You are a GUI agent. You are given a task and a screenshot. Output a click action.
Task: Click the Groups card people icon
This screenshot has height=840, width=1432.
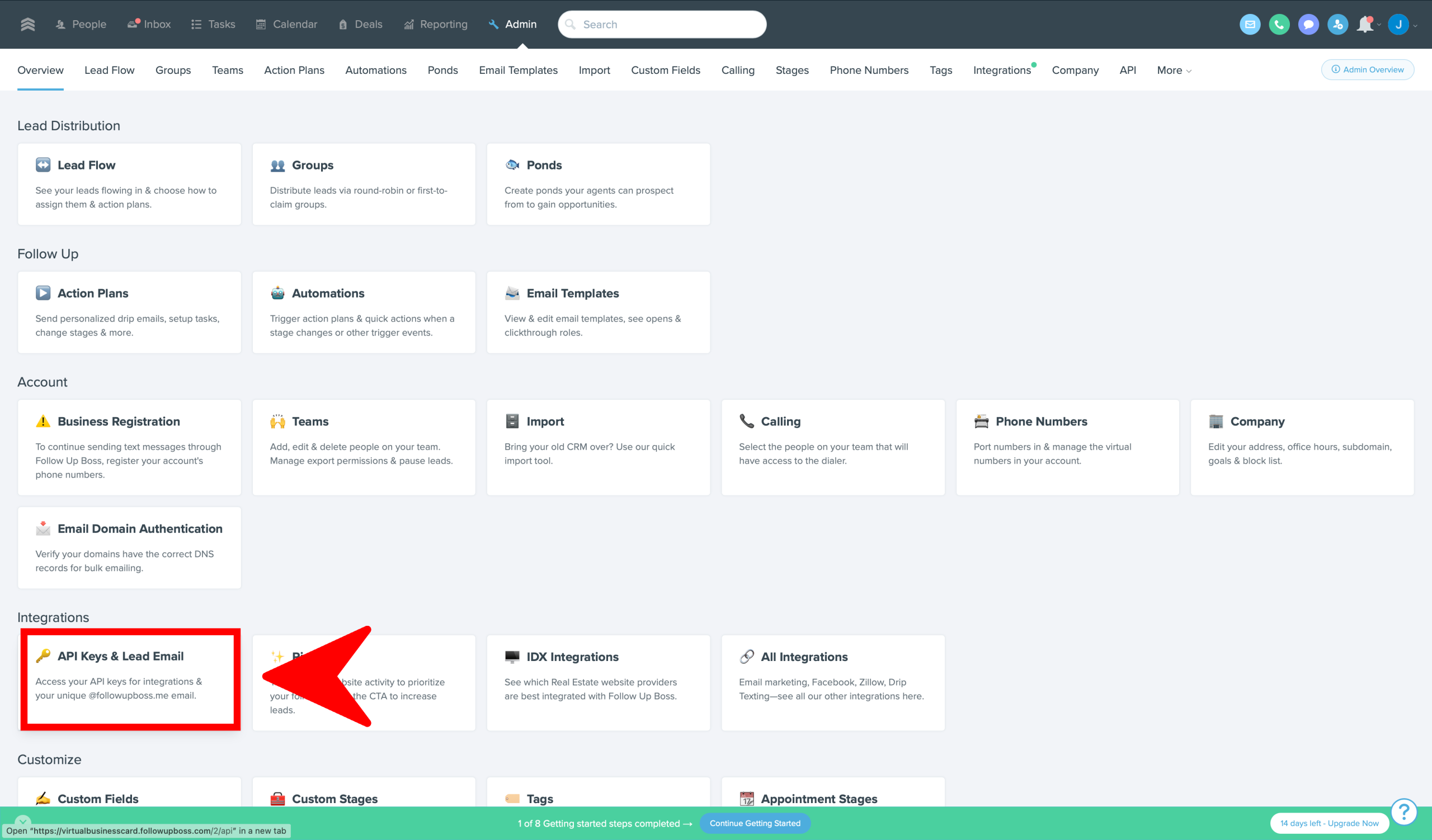coord(277,166)
